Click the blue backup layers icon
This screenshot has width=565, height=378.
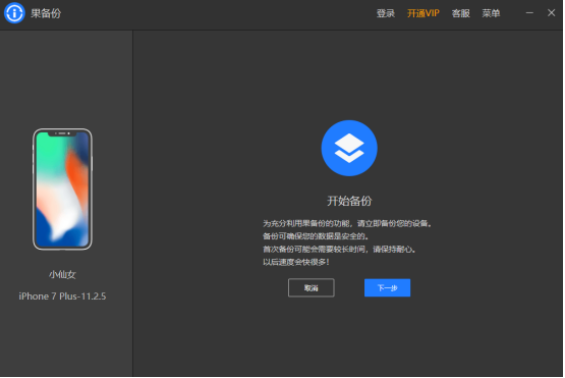pos(349,148)
